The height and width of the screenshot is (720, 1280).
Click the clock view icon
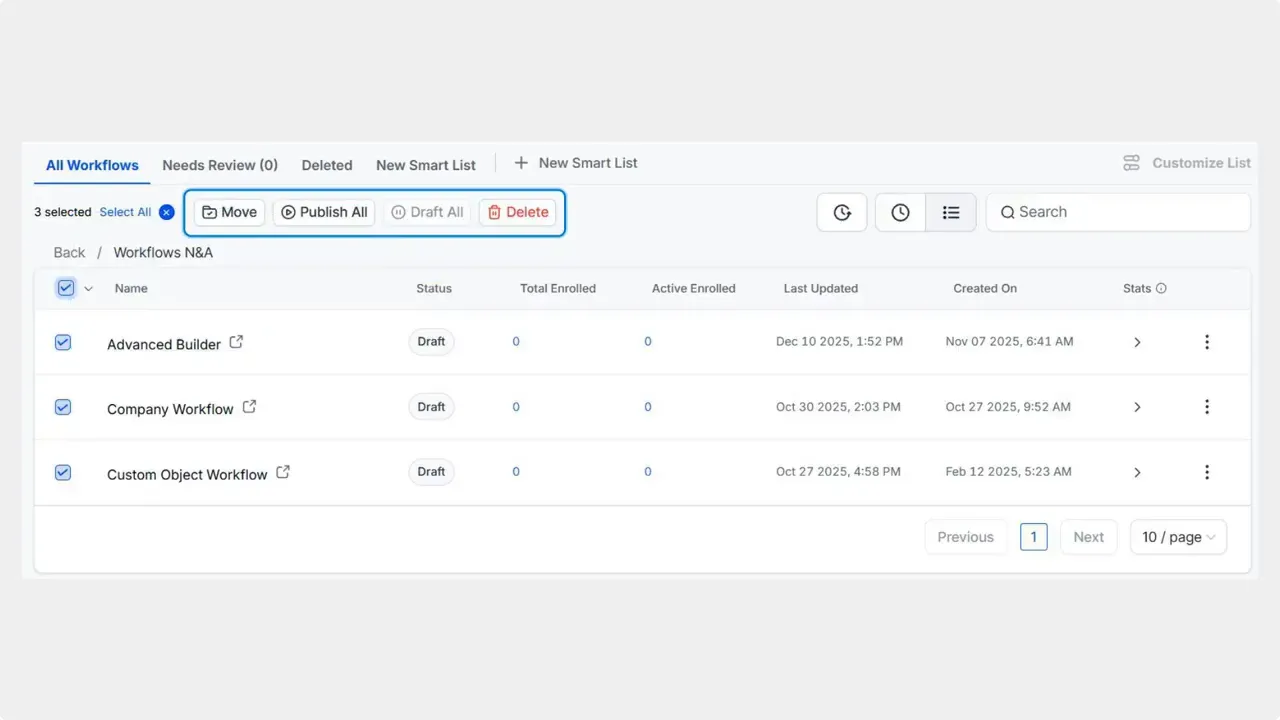point(899,212)
